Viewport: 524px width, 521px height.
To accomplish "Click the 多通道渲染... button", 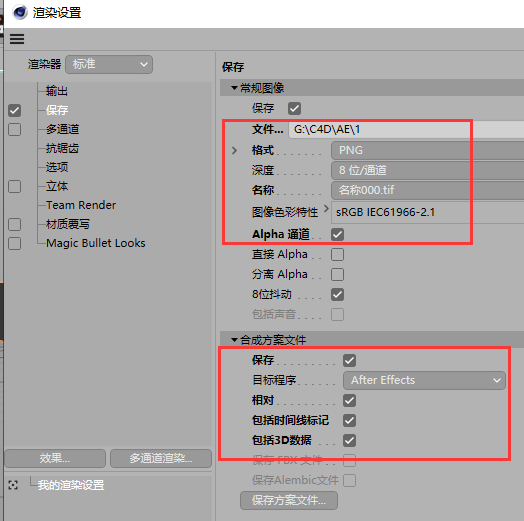I will (161, 458).
